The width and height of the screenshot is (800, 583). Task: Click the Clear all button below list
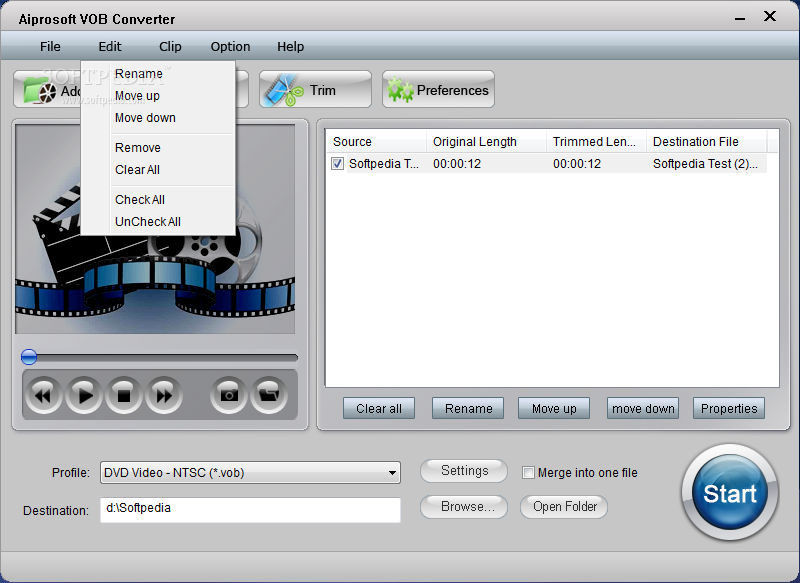[379, 409]
